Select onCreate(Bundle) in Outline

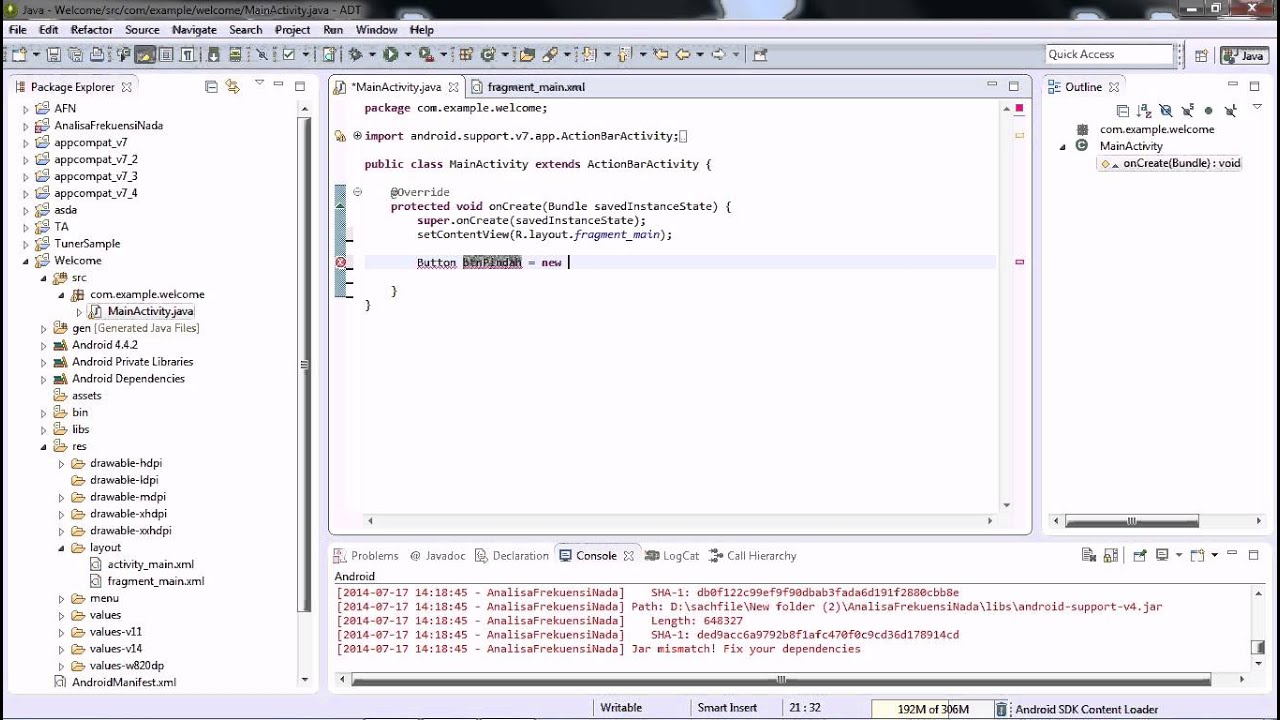click(1171, 163)
